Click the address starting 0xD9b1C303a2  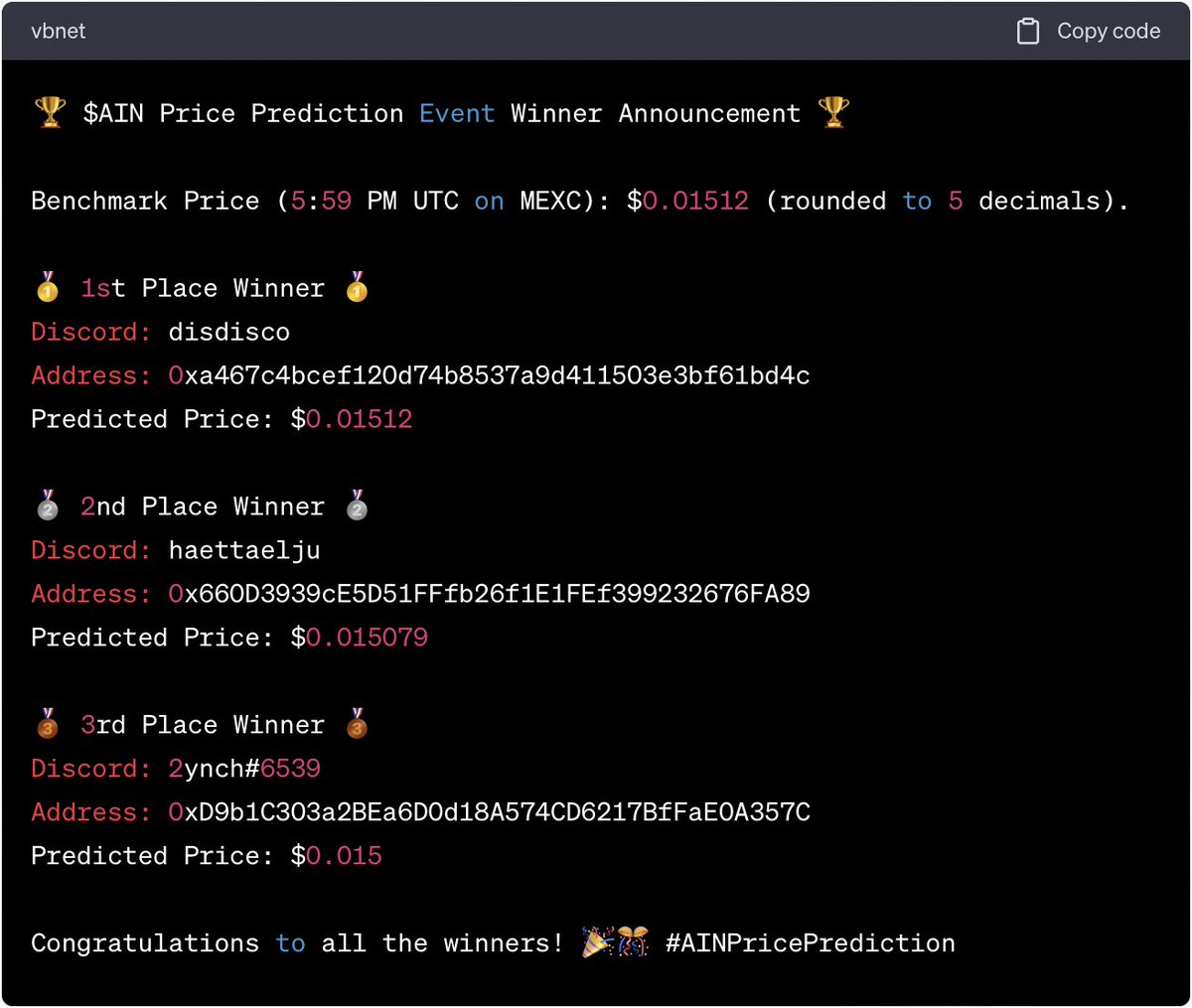pos(489,812)
